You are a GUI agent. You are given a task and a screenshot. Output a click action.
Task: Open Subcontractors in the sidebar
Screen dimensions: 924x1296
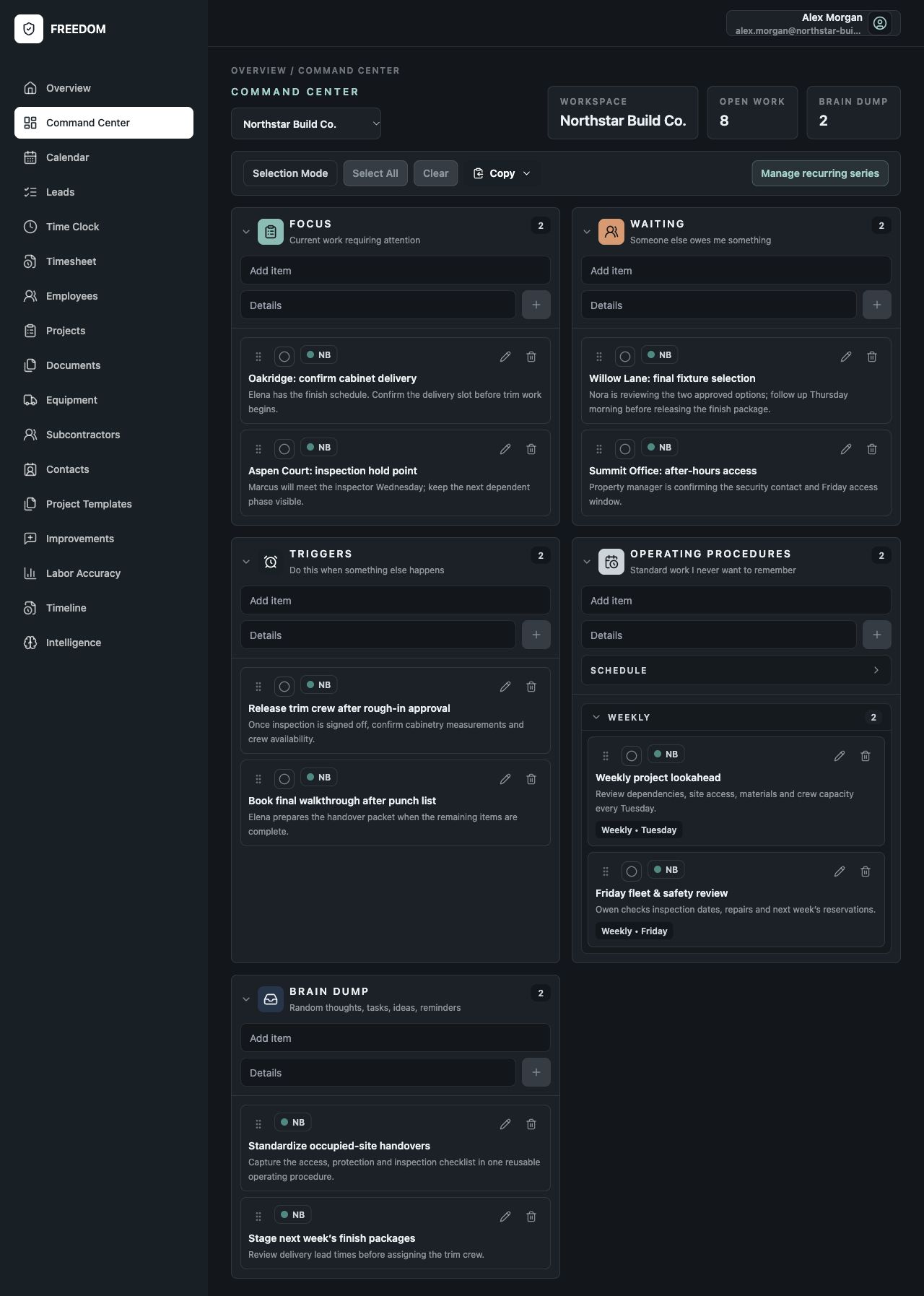click(104, 435)
